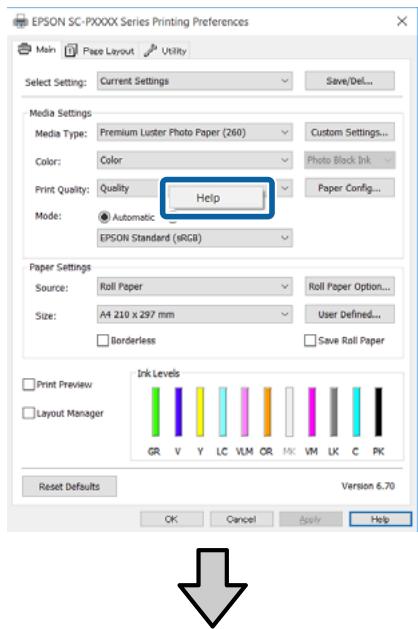Toggle the Layout Manager checkbox
Image resolution: width=418 pixels, height=629 pixels.
click(28, 413)
